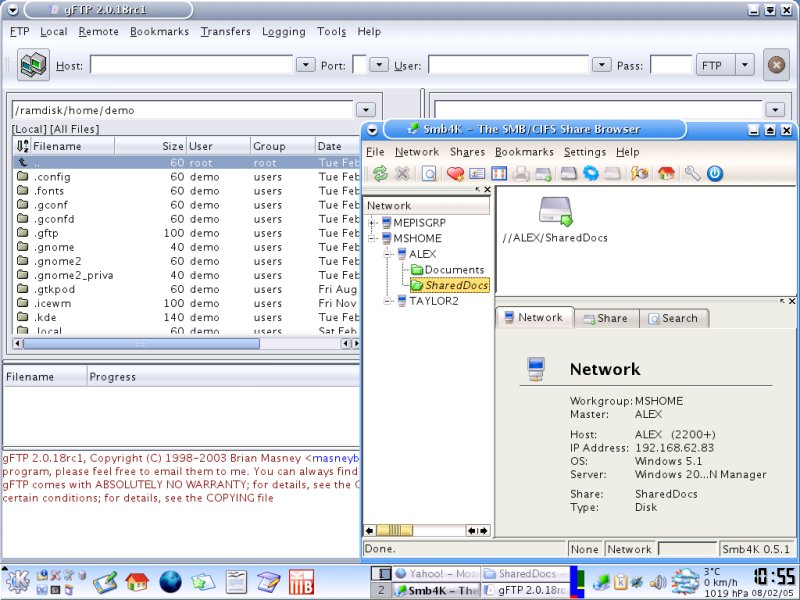Open the /ramdisk/home/demo path dropdown
The image size is (800, 600).
pyautogui.click(x=365, y=110)
